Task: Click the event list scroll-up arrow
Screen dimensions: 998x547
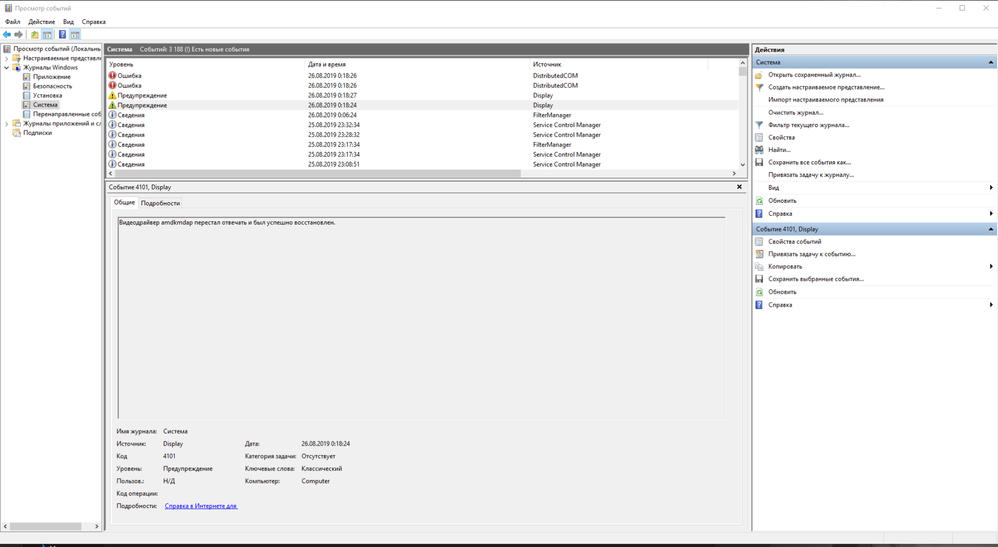Action: [743, 63]
